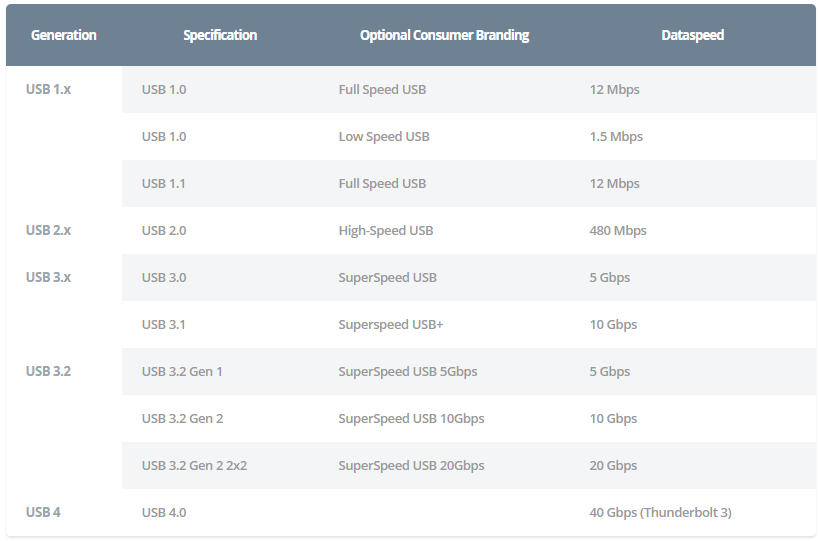Click the USB 2.x generation label
The image size is (820, 541).
click(48, 230)
